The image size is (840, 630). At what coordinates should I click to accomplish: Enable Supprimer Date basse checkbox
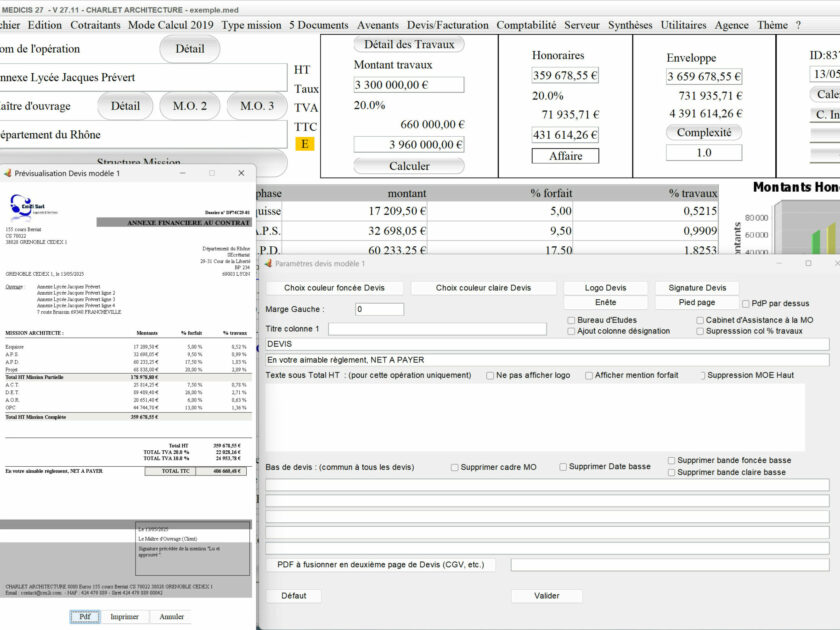pyautogui.click(x=562, y=467)
